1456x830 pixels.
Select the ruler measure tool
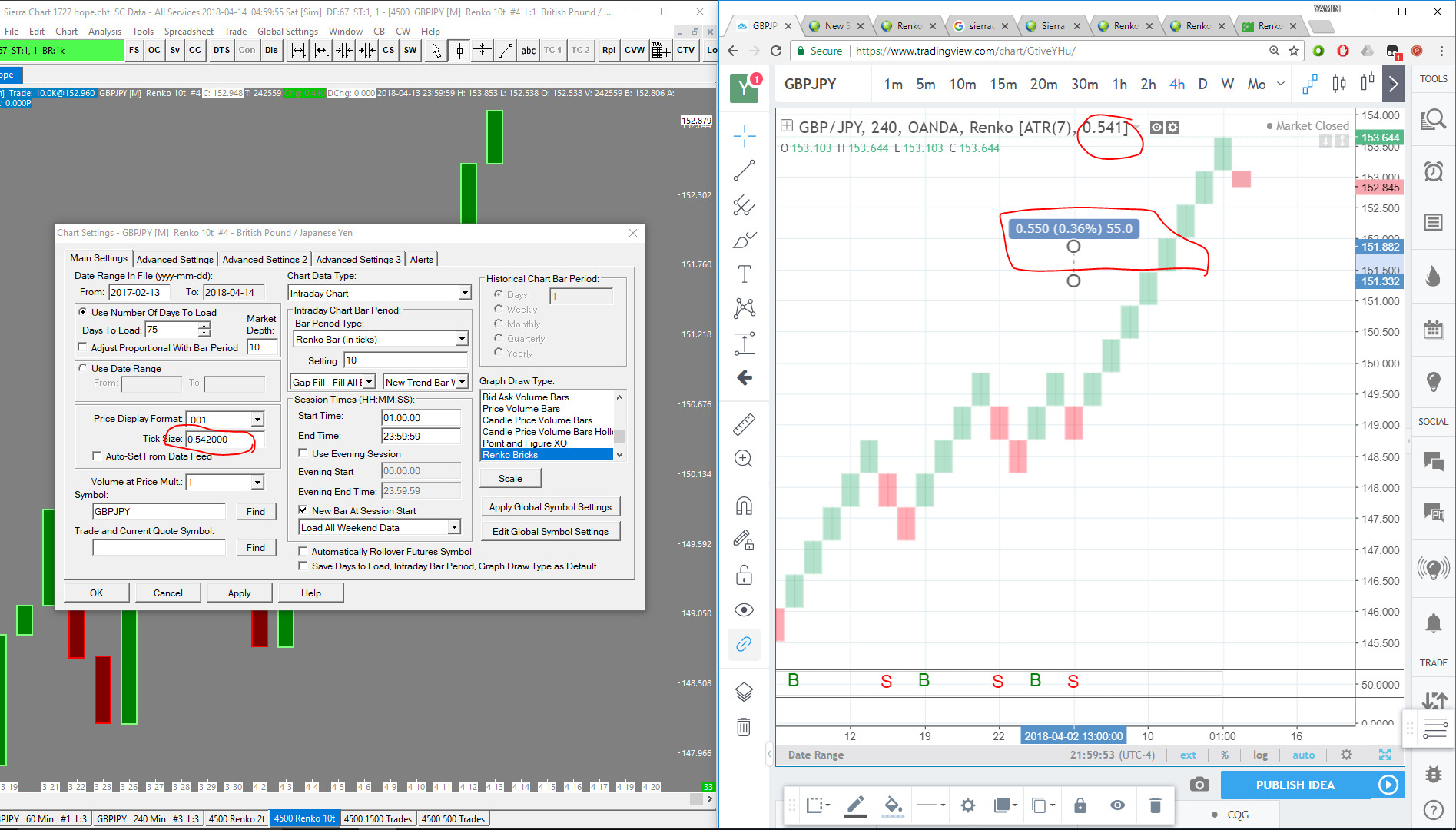click(744, 424)
